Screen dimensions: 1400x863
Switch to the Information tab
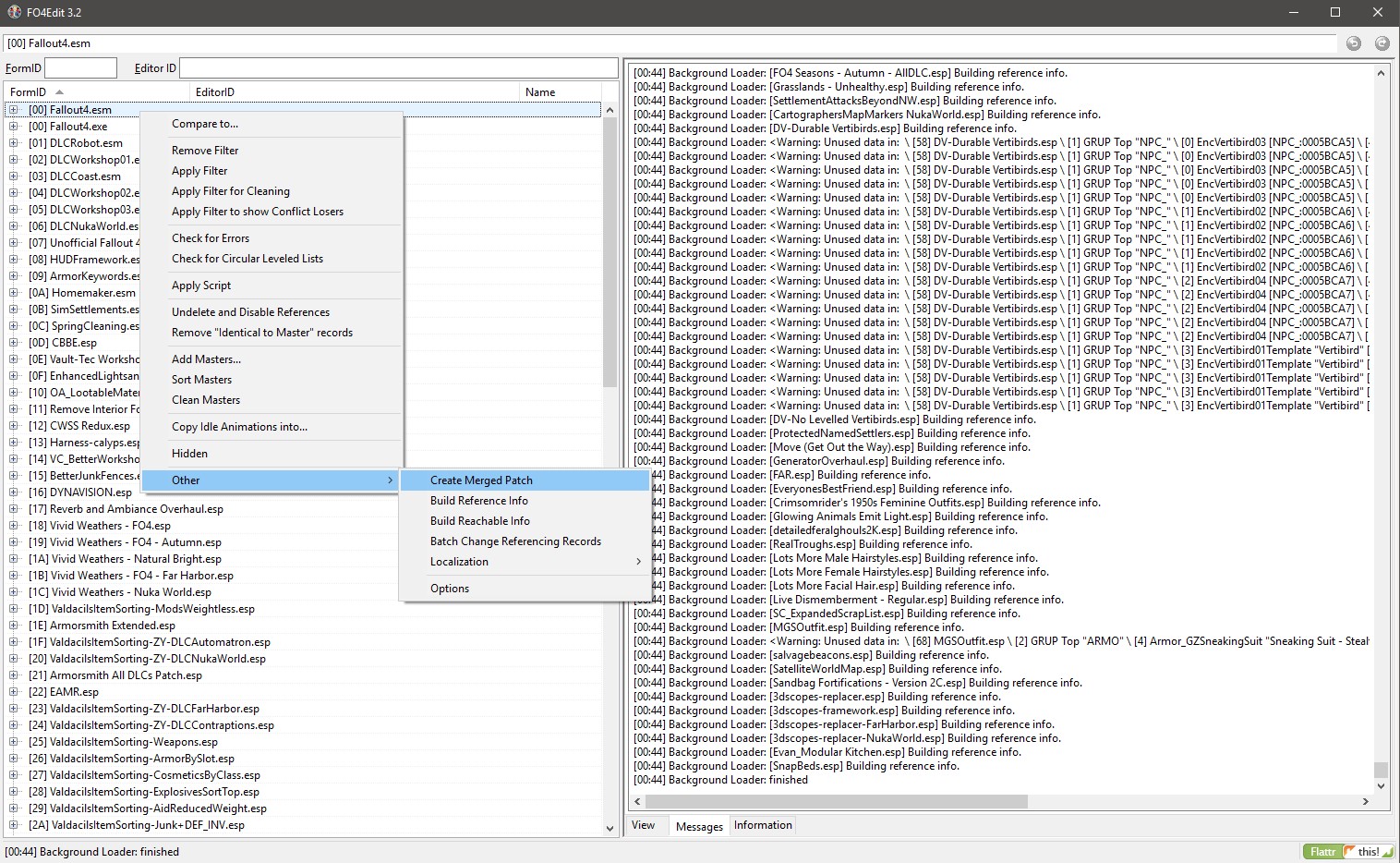point(763,826)
